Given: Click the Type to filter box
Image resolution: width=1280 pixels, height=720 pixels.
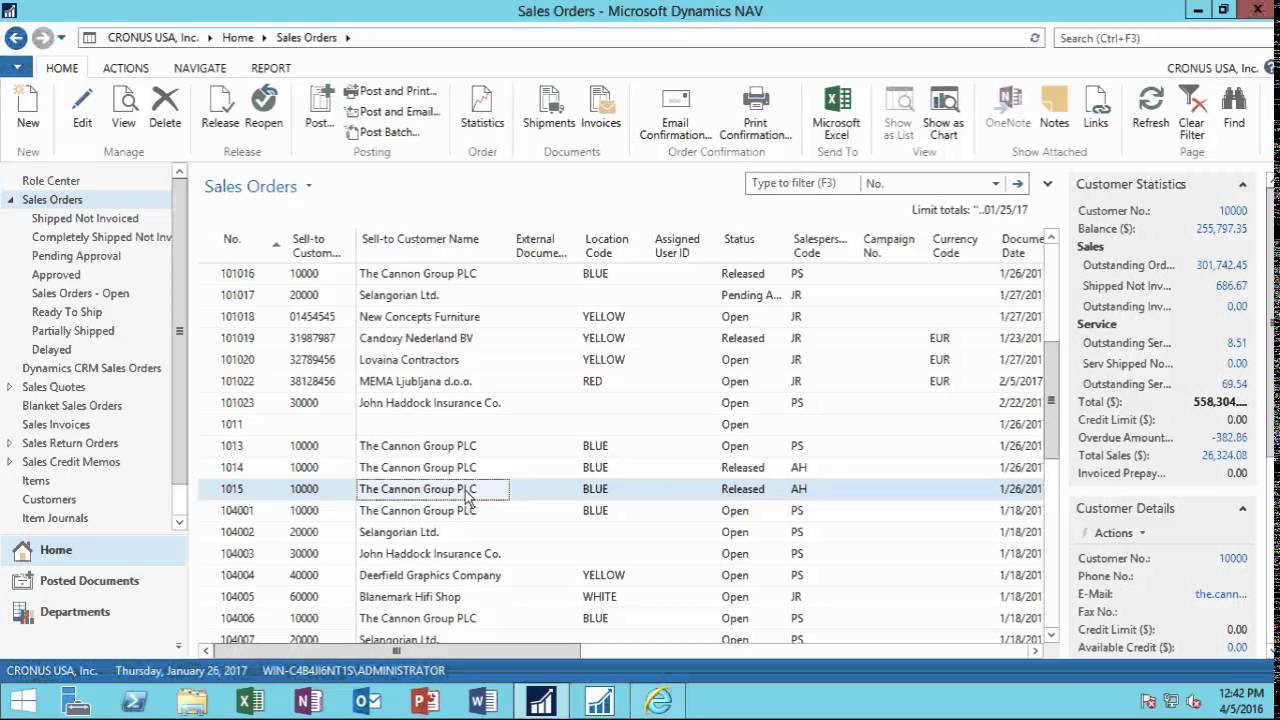Looking at the screenshot, I should pyautogui.click(x=802, y=183).
